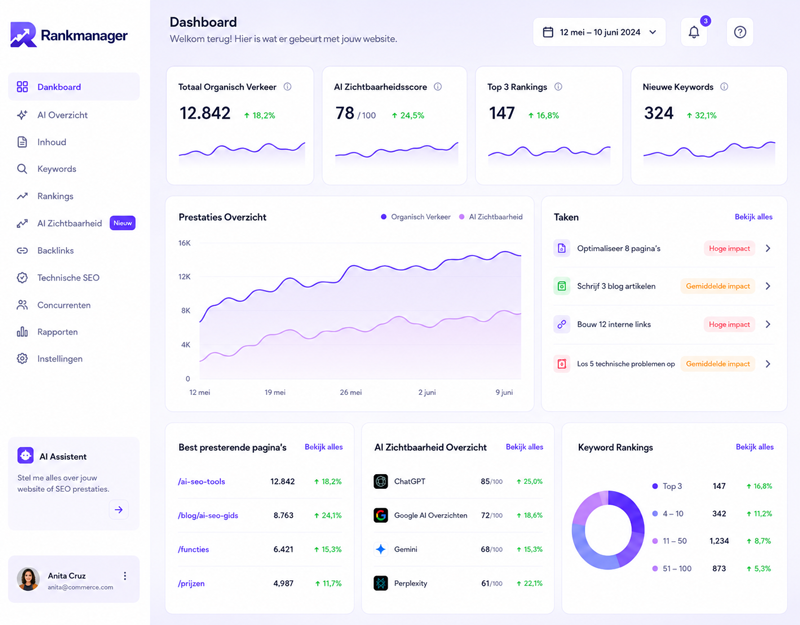
Task: Click the Keyword Rankings donut chart
Action: pos(608,530)
